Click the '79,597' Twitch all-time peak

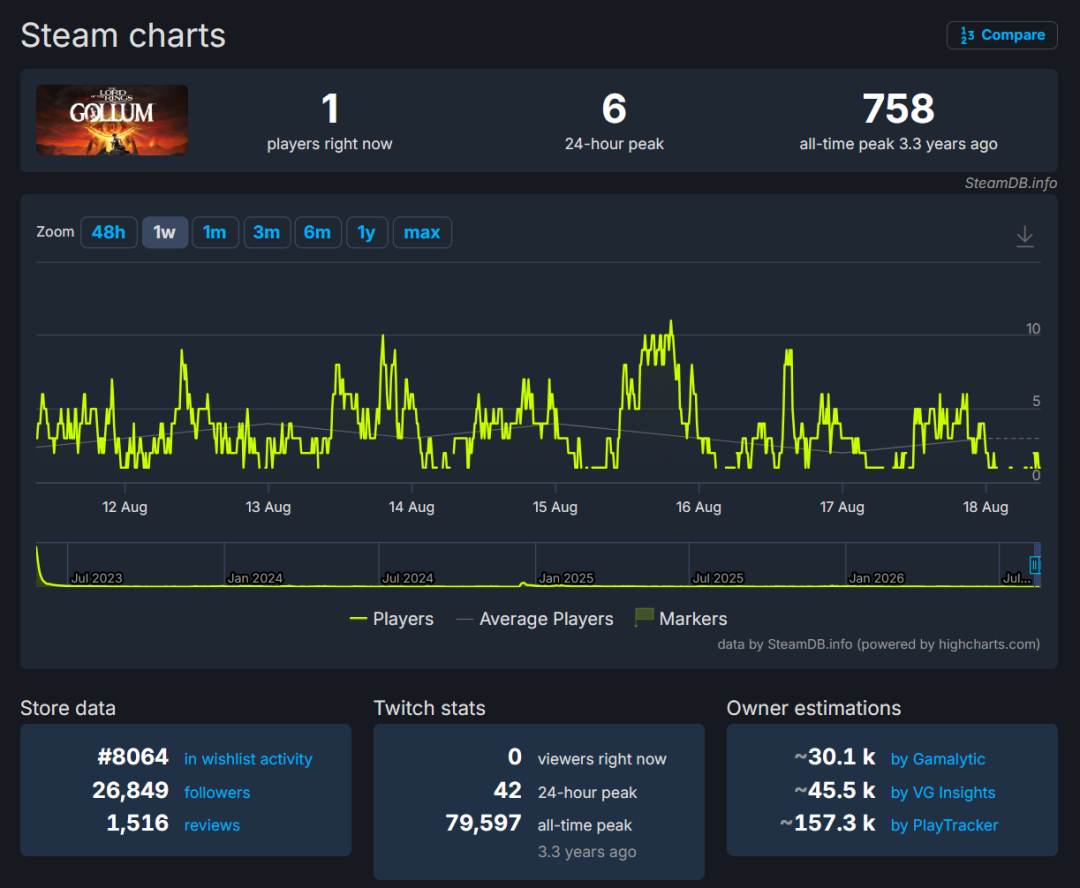coord(483,823)
